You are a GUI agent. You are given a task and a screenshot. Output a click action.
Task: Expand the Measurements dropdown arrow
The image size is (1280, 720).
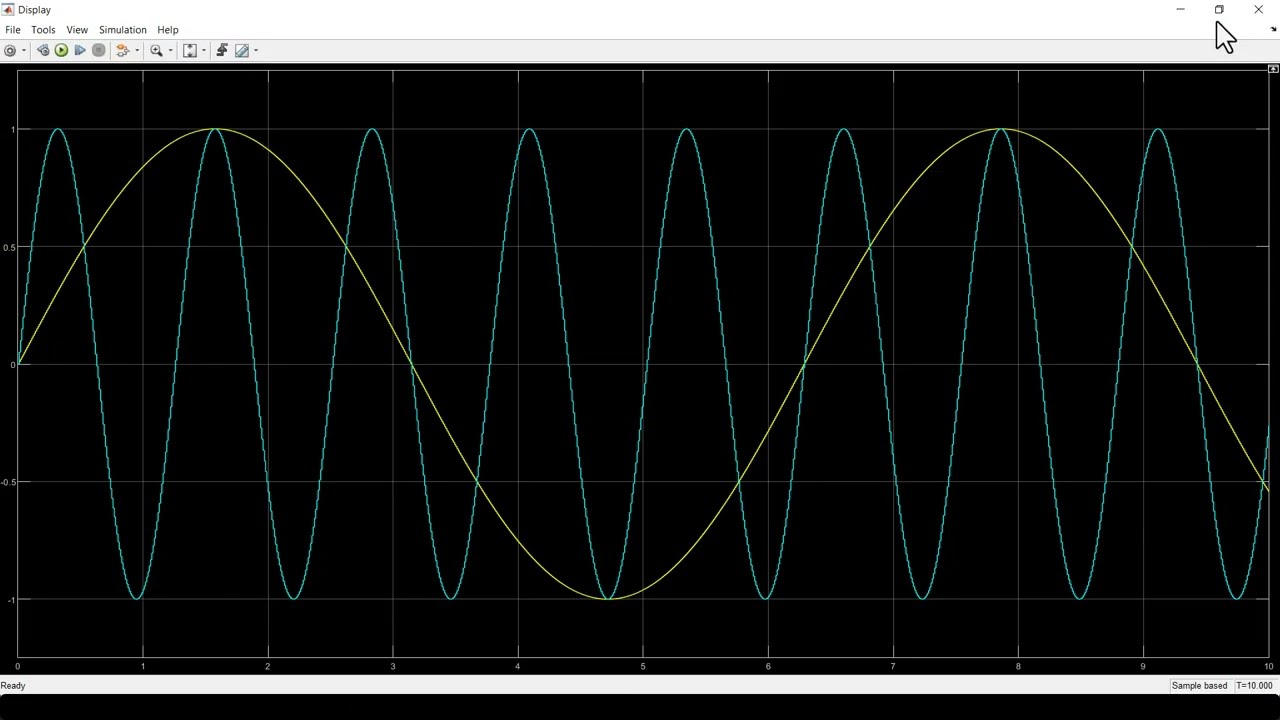point(256,50)
